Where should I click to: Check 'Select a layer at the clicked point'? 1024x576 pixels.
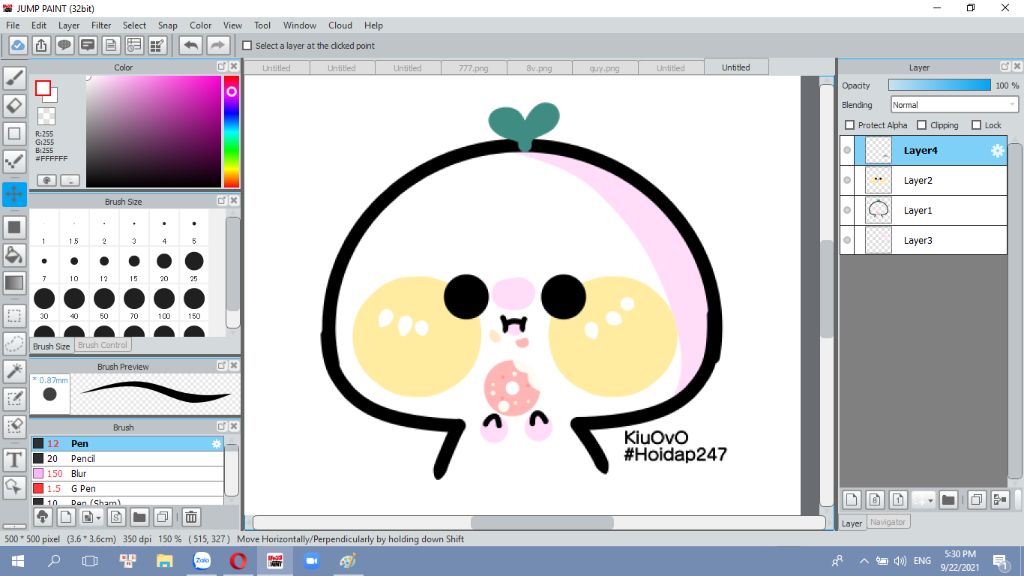[247, 46]
